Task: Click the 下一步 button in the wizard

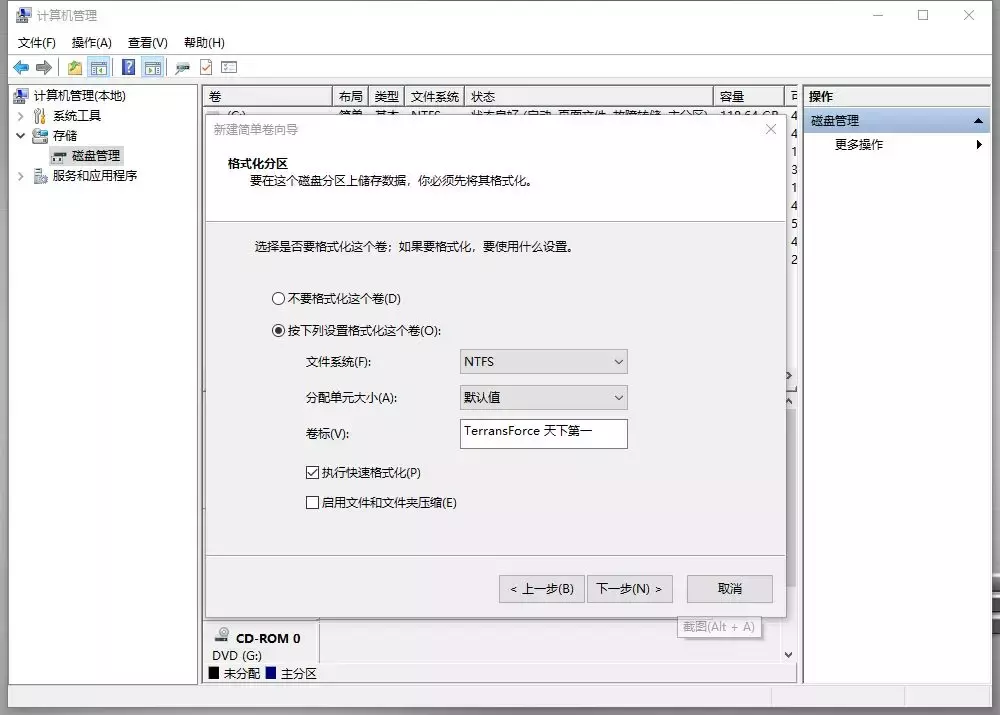Action: (630, 588)
